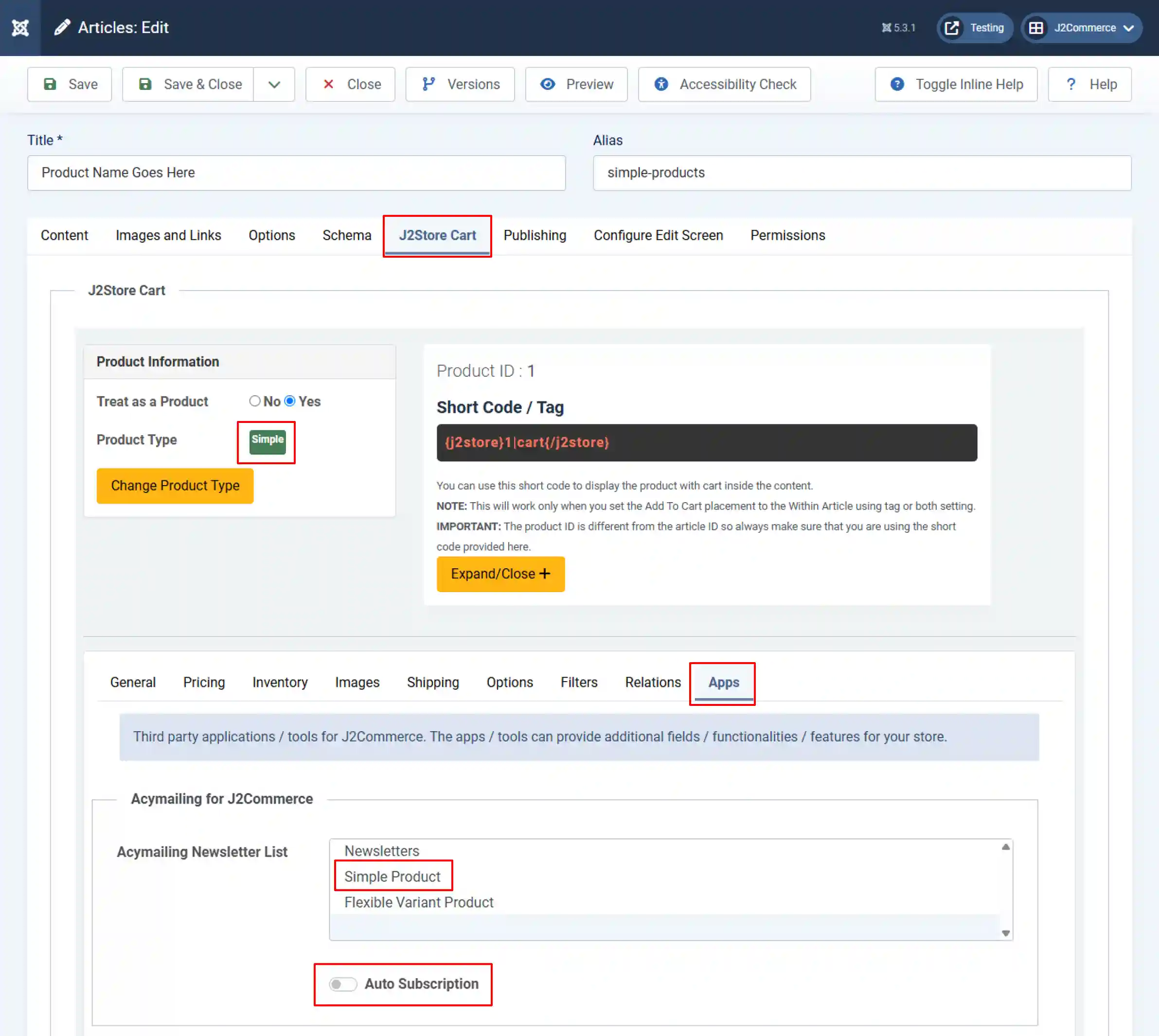The width and height of the screenshot is (1159, 1036).
Task: Open the Help page
Action: [x=1090, y=84]
